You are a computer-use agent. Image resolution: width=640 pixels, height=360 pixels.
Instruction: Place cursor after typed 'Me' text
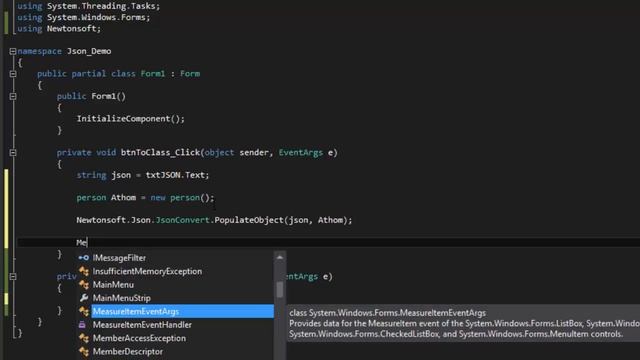(x=87, y=243)
